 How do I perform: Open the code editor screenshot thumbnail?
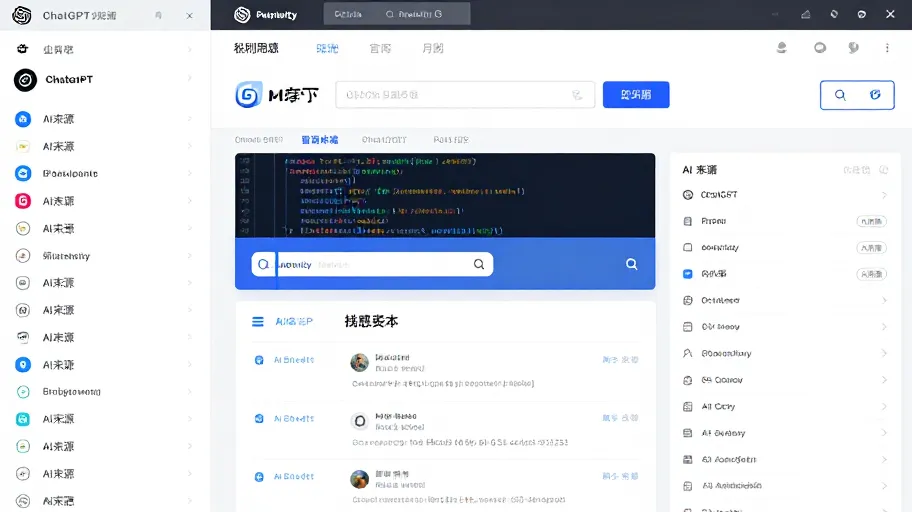click(445, 195)
